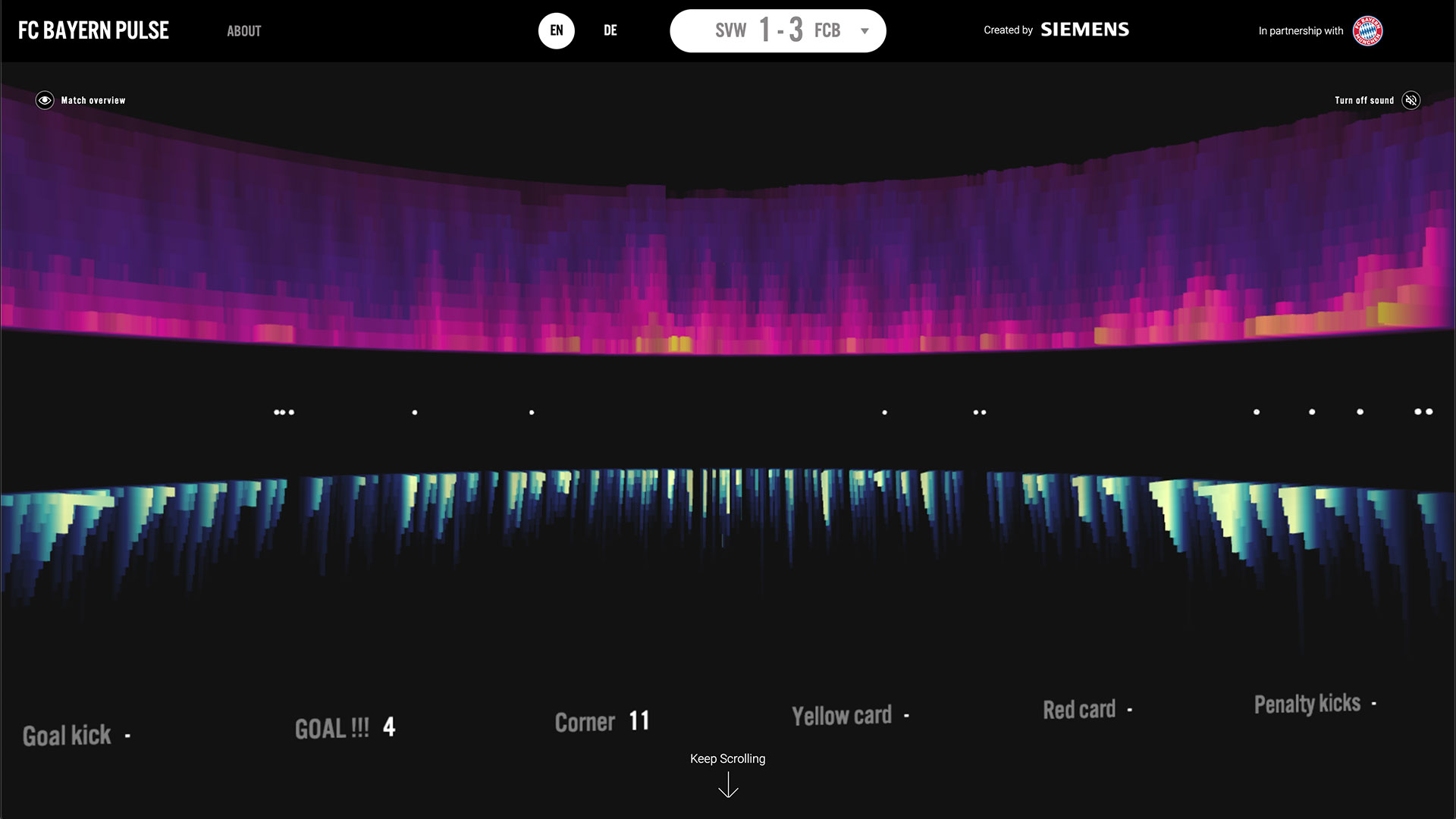
Task: Choose the Red card event label
Action: click(1079, 710)
